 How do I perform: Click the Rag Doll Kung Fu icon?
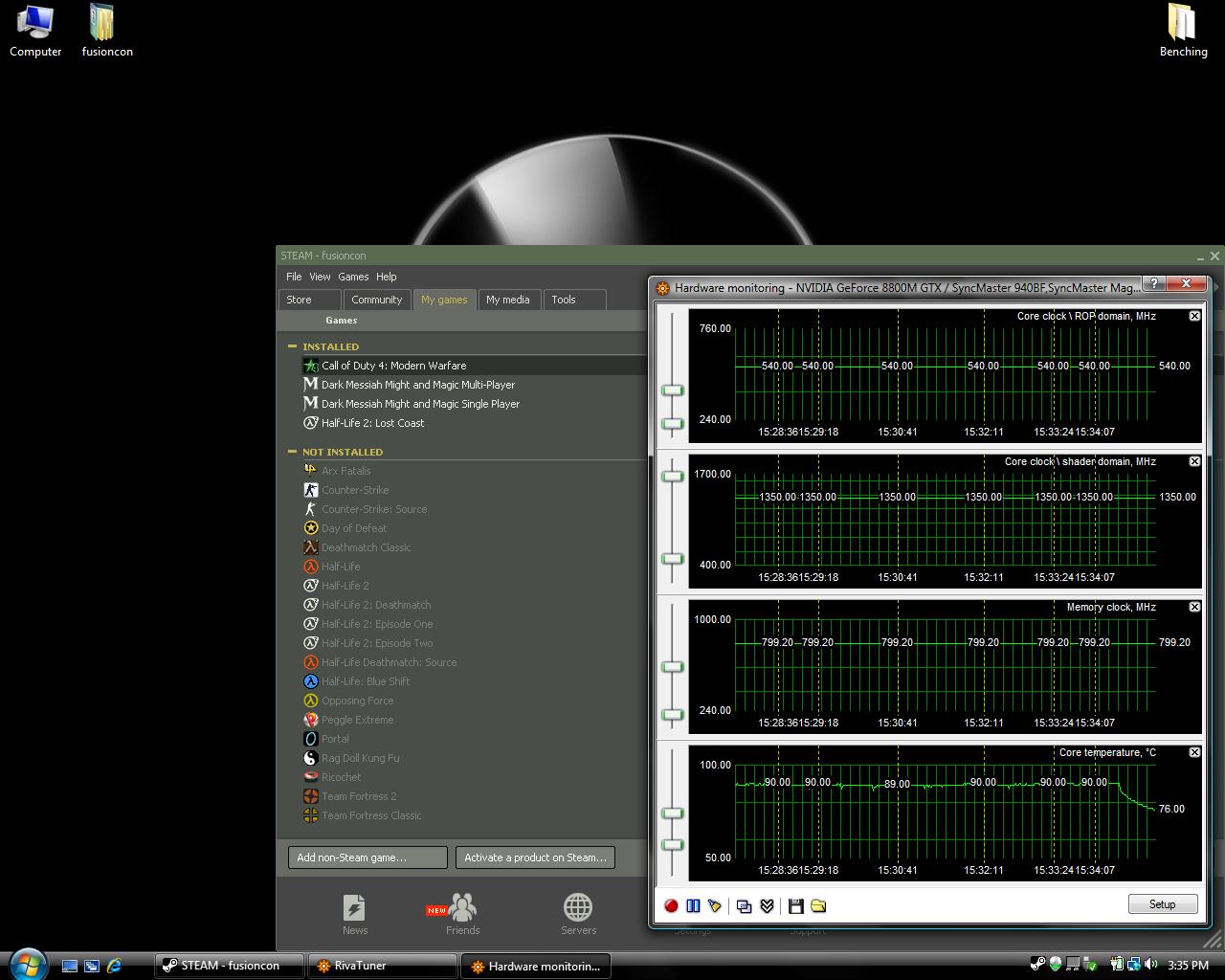tap(310, 758)
